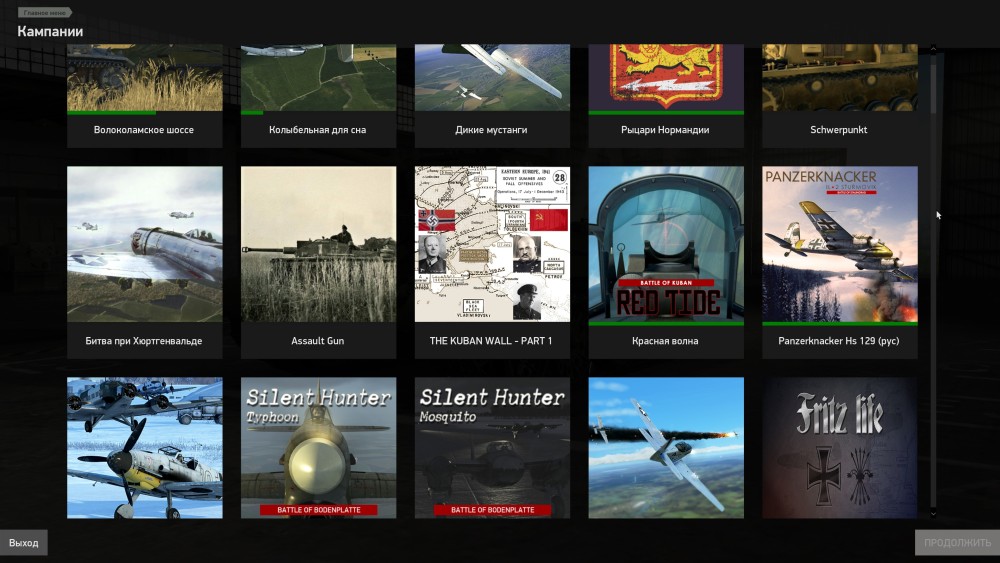Click the Рыцари Нормандии progress bar
The width and height of the screenshot is (1000, 563).
click(666, 113)
